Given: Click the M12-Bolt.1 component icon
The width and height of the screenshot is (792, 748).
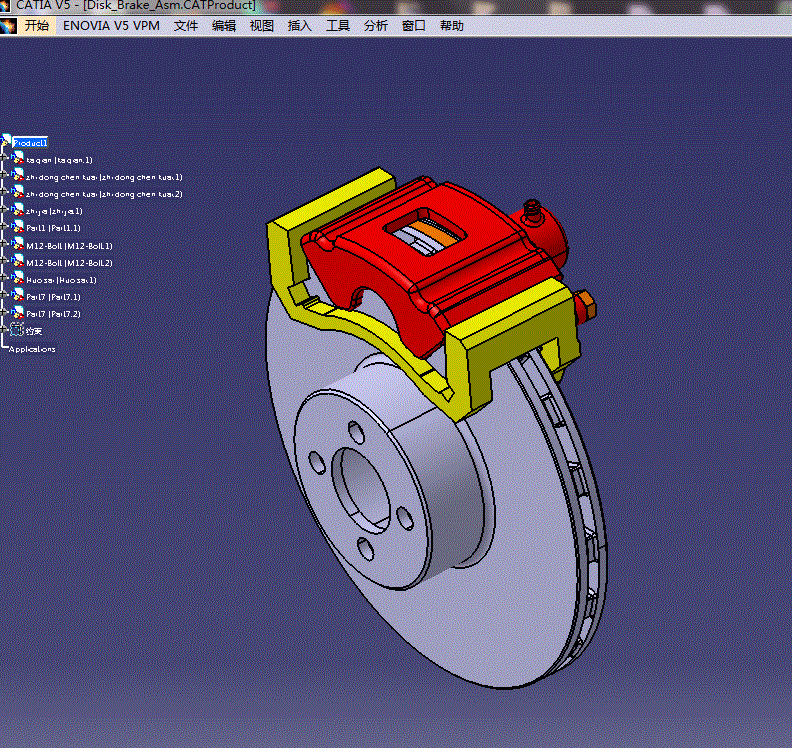Looking at the screenshot, I should [18, 245].
